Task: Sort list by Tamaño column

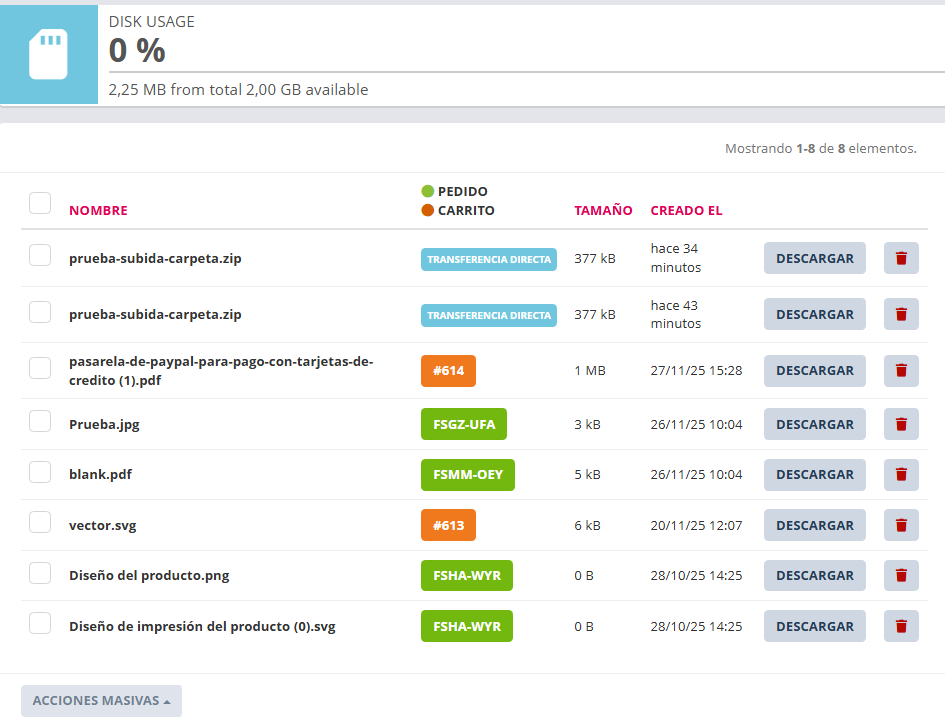Action: coord(603,211)
